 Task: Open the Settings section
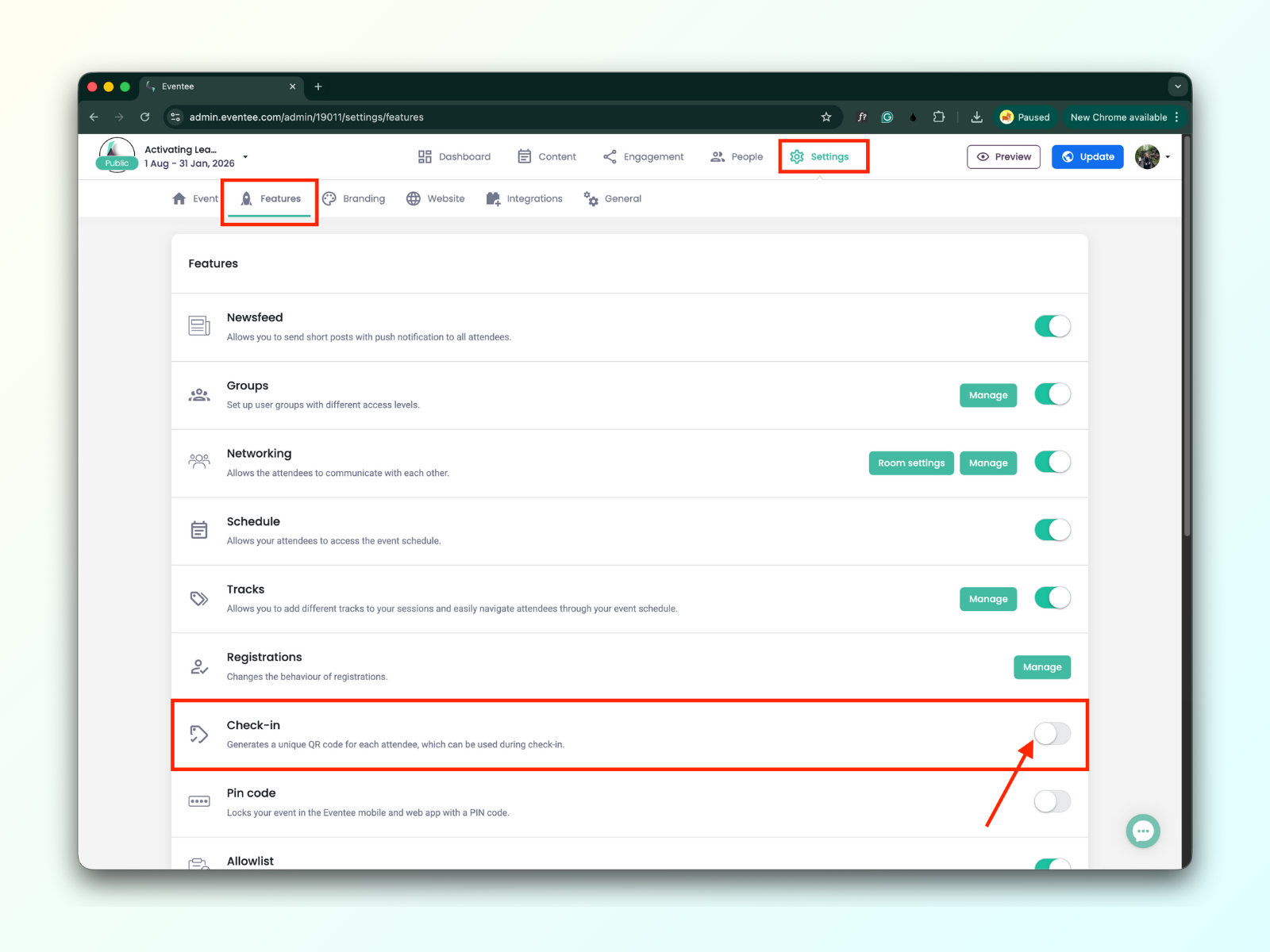[x=820, y=157]
